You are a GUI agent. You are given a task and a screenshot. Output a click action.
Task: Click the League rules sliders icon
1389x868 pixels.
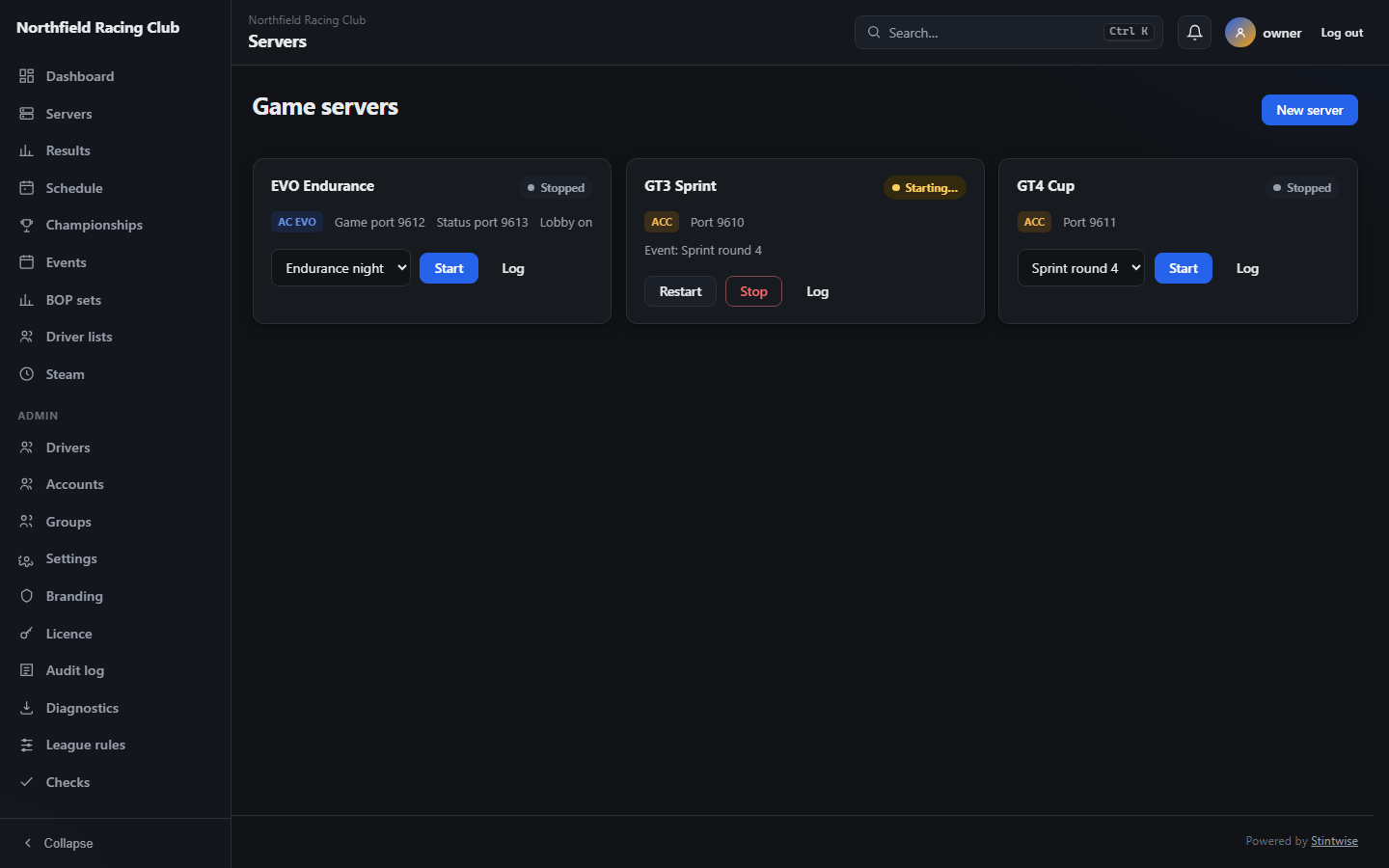pyautogui.click(x=27, y=745)
